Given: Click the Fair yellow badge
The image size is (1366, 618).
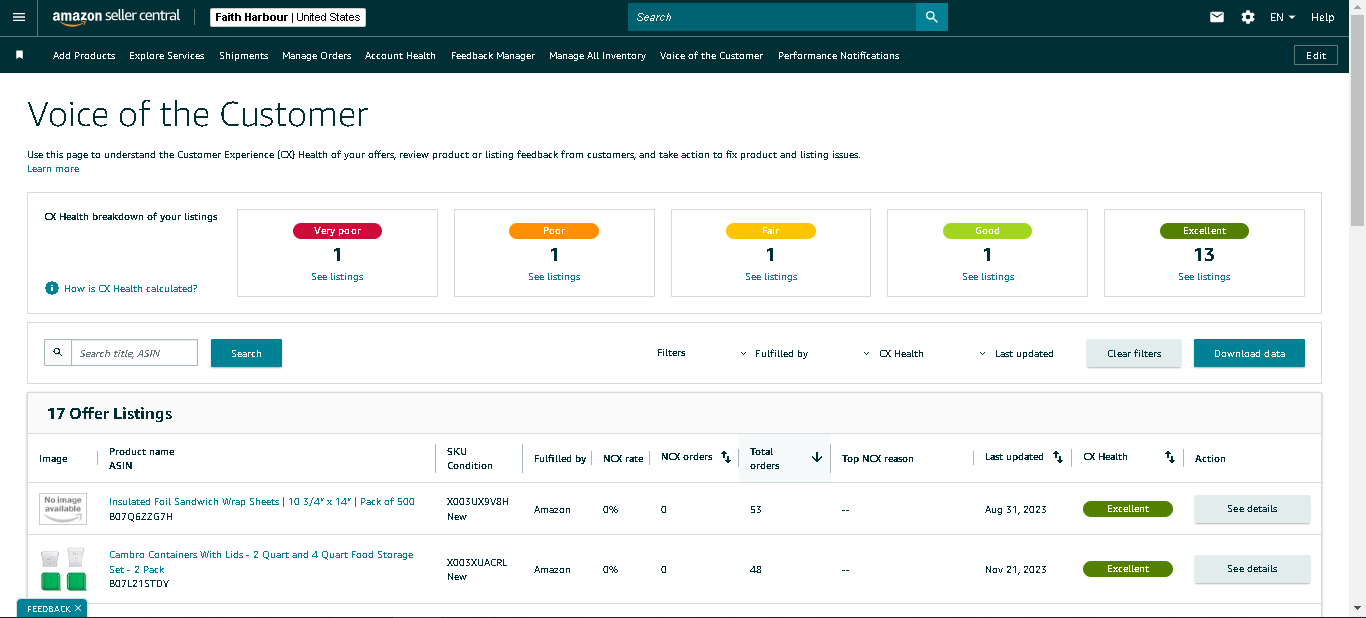Looking at the screenshot, I should click(x=771, y=231).
